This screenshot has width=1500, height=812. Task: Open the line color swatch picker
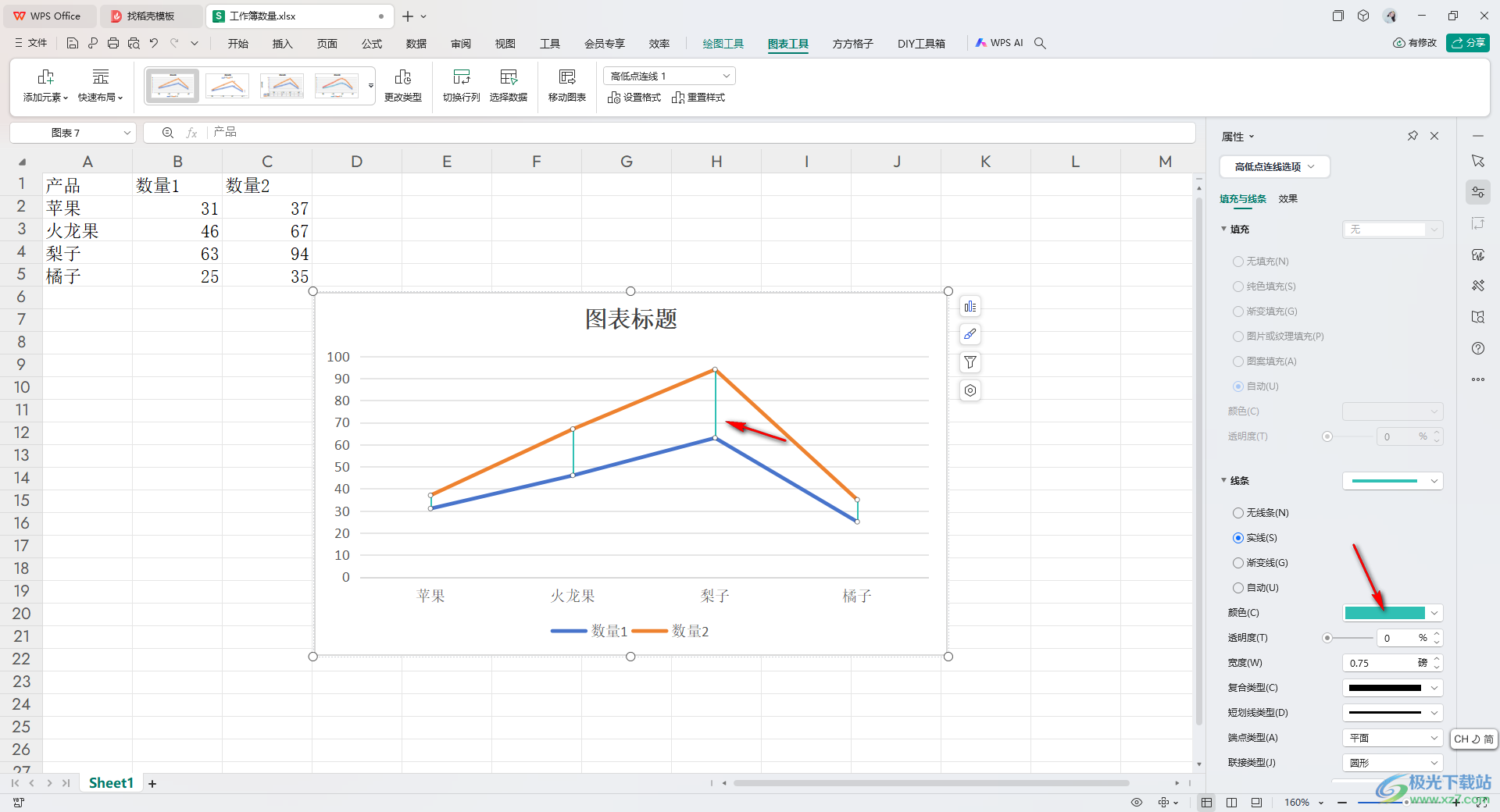click(x=1392, y=613)
